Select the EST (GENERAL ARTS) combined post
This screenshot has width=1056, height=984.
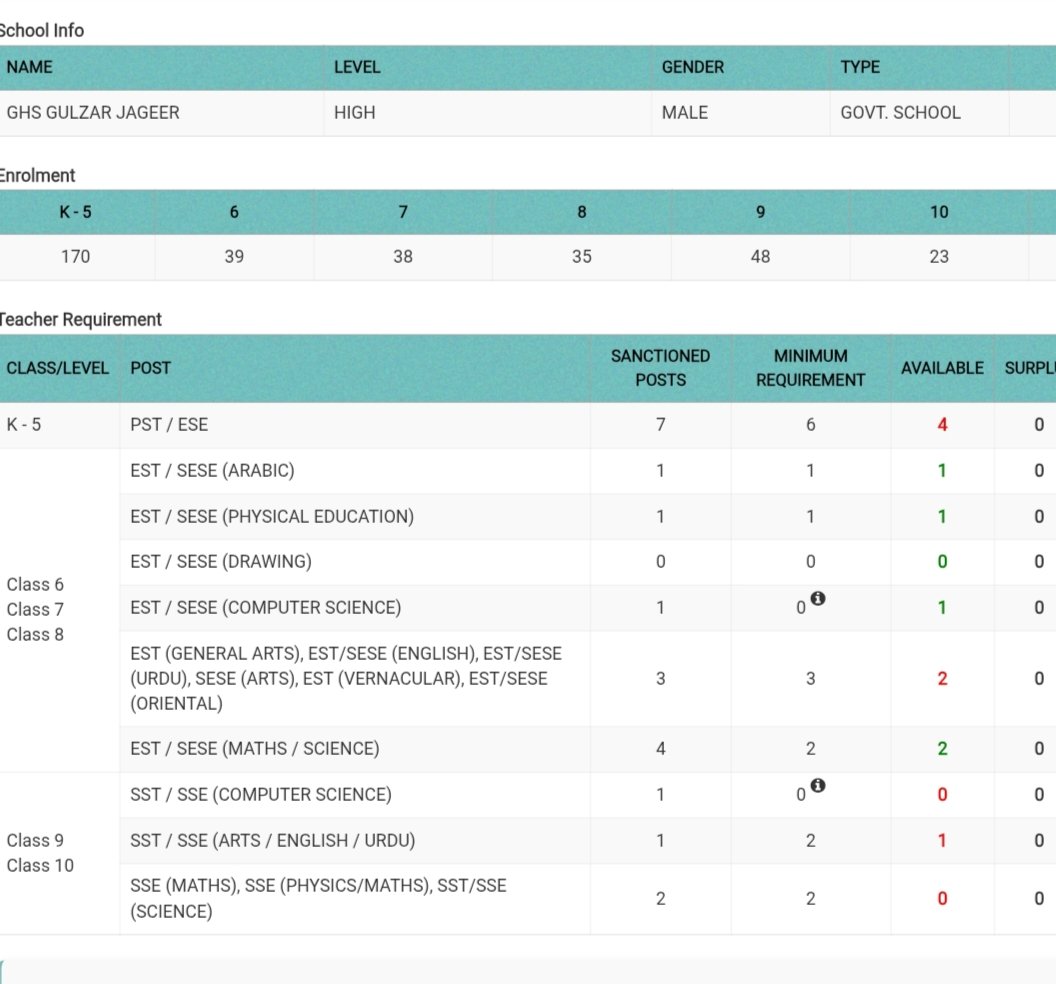pos(346,678)
